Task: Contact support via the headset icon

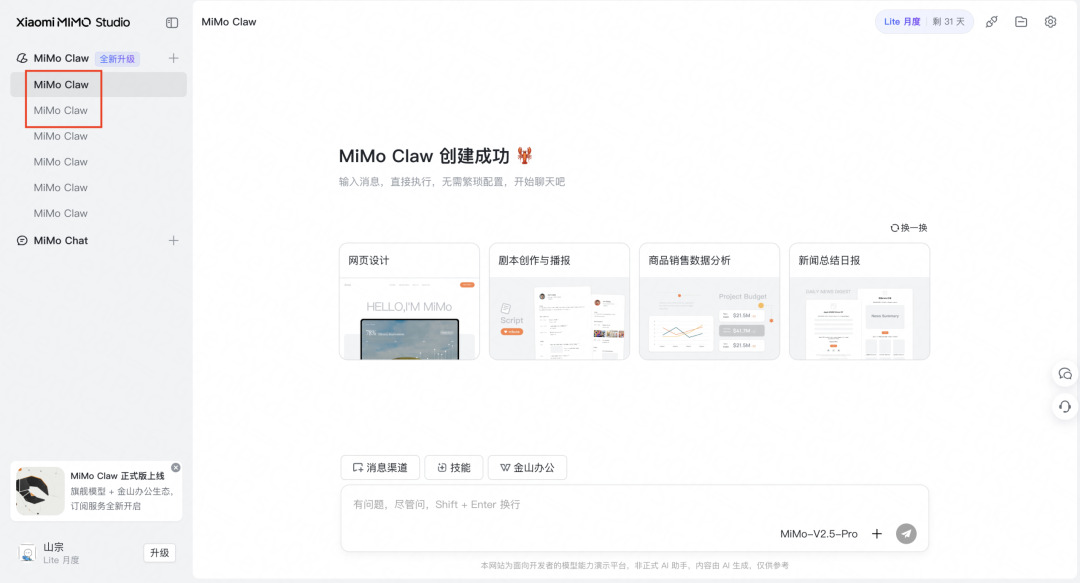Action: tap(1065, 407)
